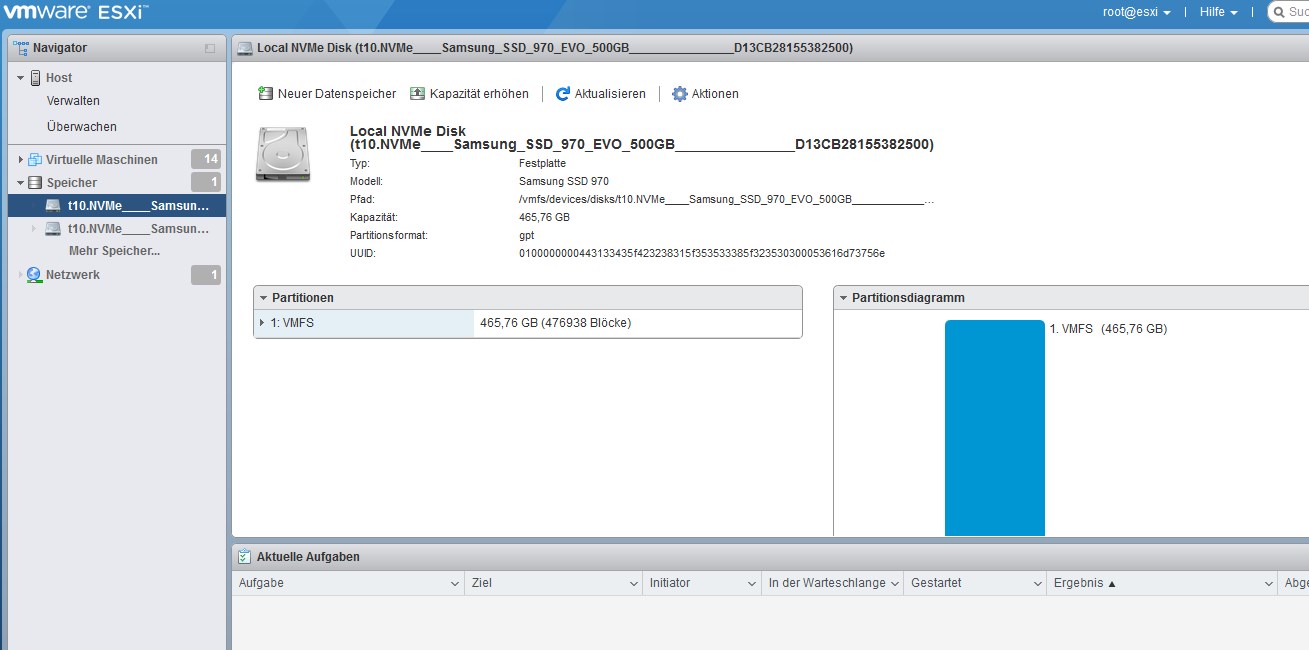Minimize the Navigator panel using its header button

point(210,48)
